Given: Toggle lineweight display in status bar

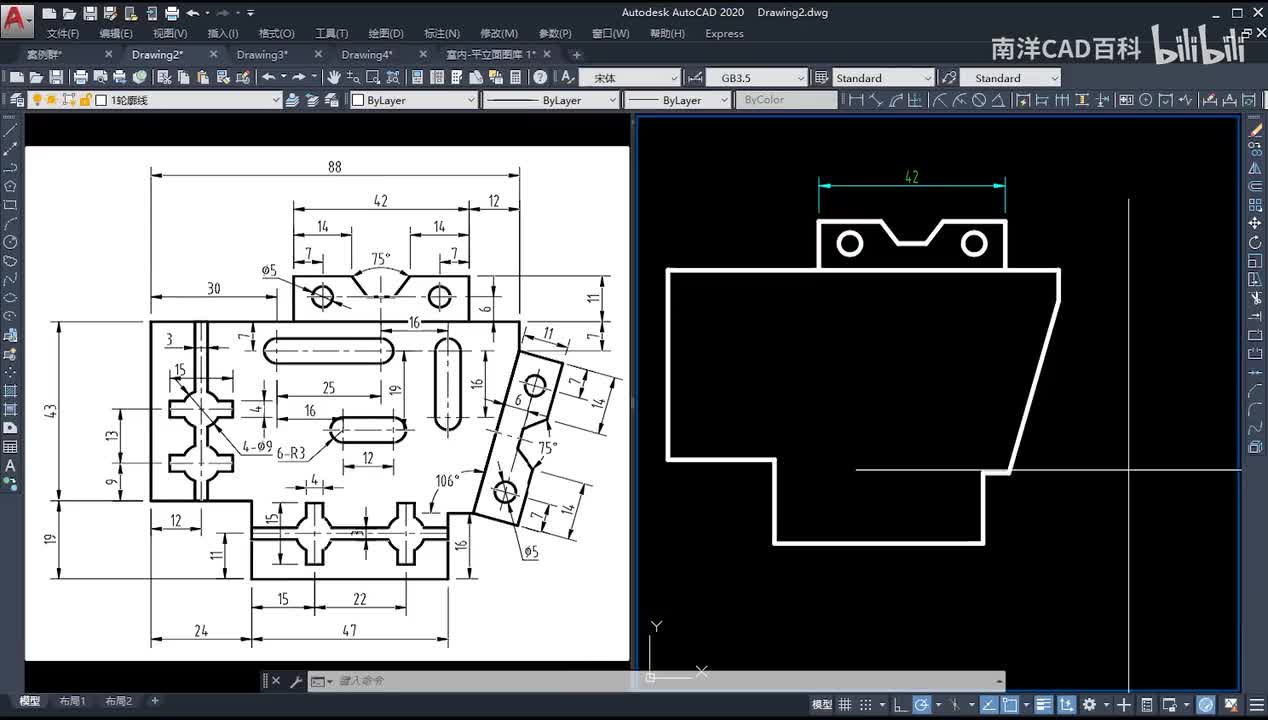Looking at the screenshot, I should click(x=1043, y=705).
